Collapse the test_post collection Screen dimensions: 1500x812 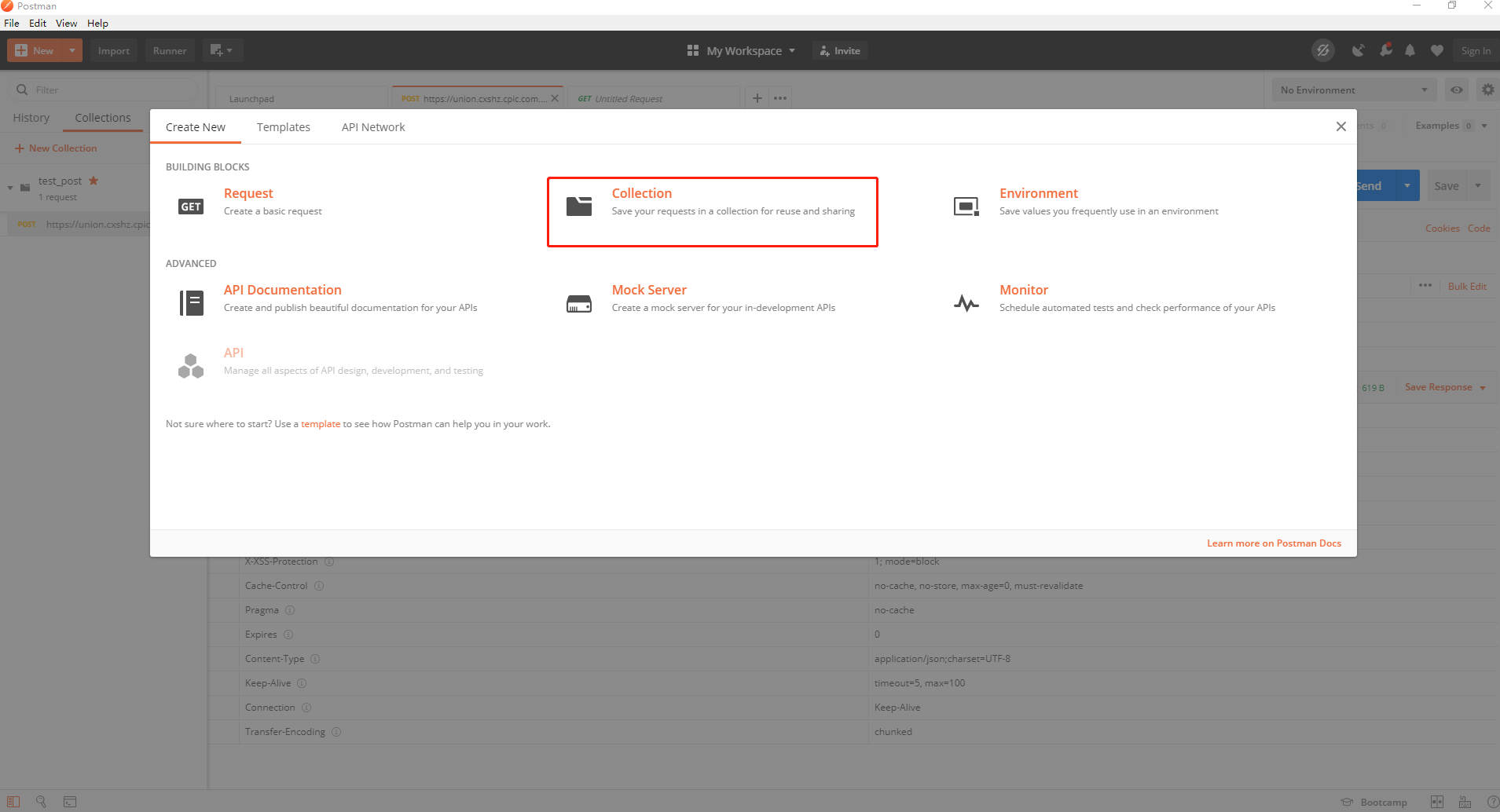click(x=10, y=188)
